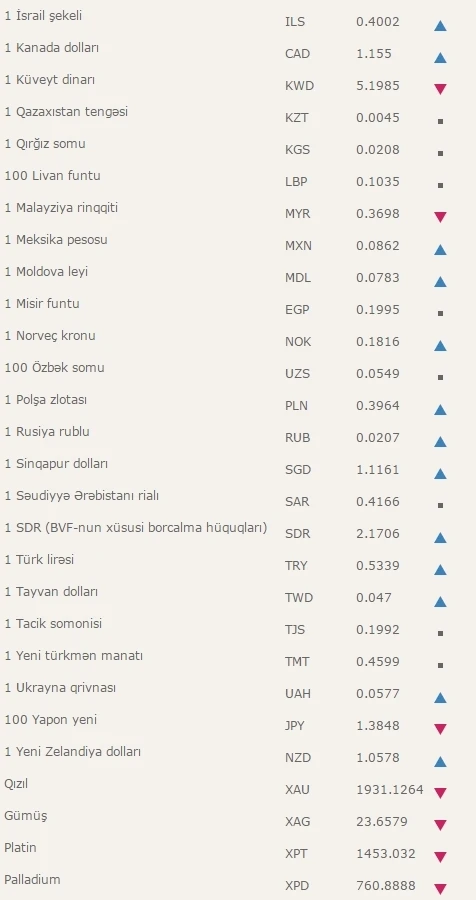Click the EGP currency code
The height and width of the screenshot is (900, 476).
pyautogui.click(x=297, y=310)
